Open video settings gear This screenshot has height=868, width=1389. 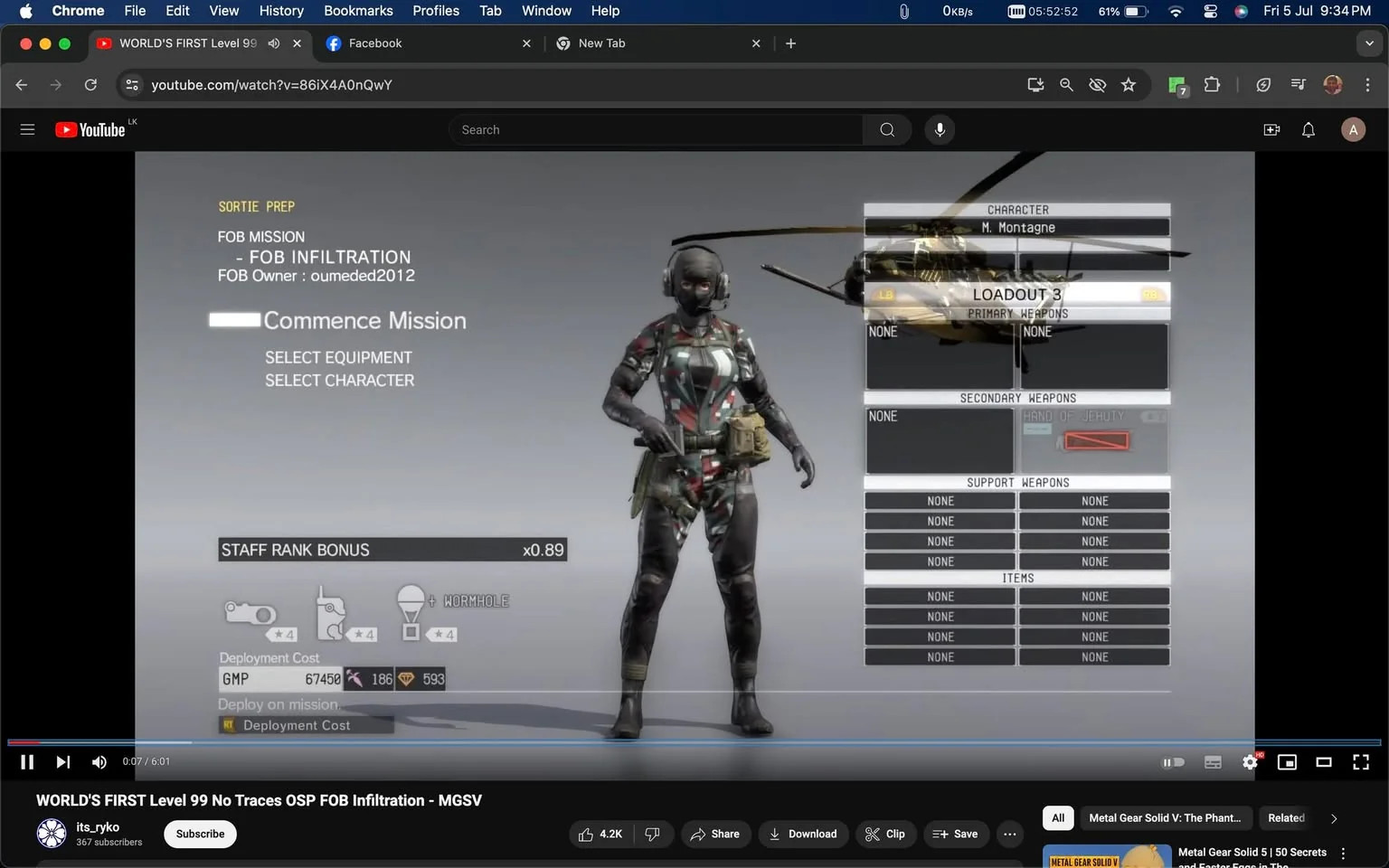pyautogui.click(x=1250, y=762)
